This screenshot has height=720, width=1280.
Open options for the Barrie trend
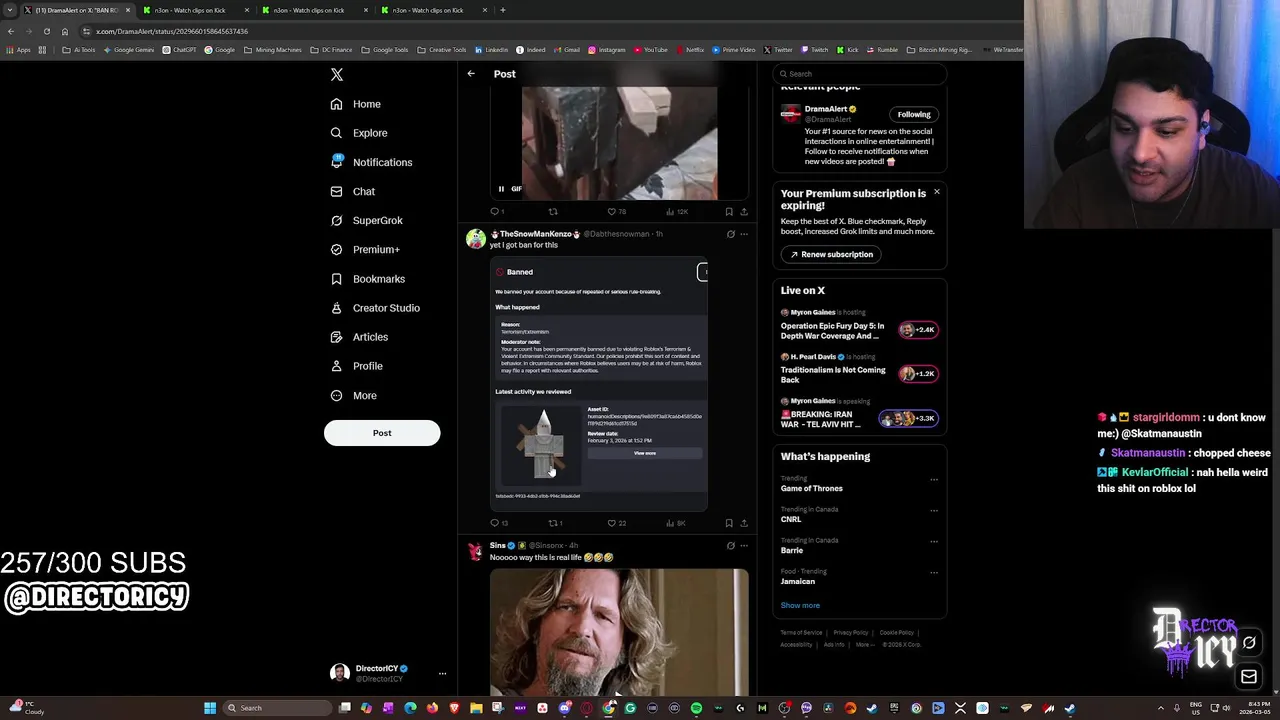934,541
